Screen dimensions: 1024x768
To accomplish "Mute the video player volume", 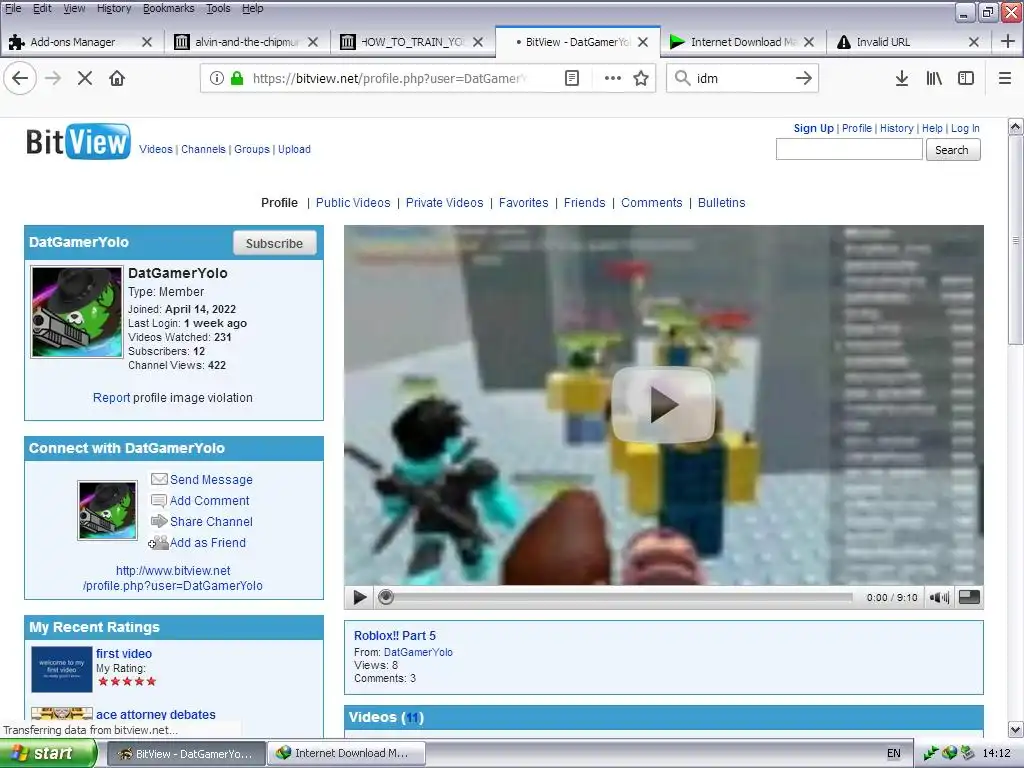I will click(939, 598).
